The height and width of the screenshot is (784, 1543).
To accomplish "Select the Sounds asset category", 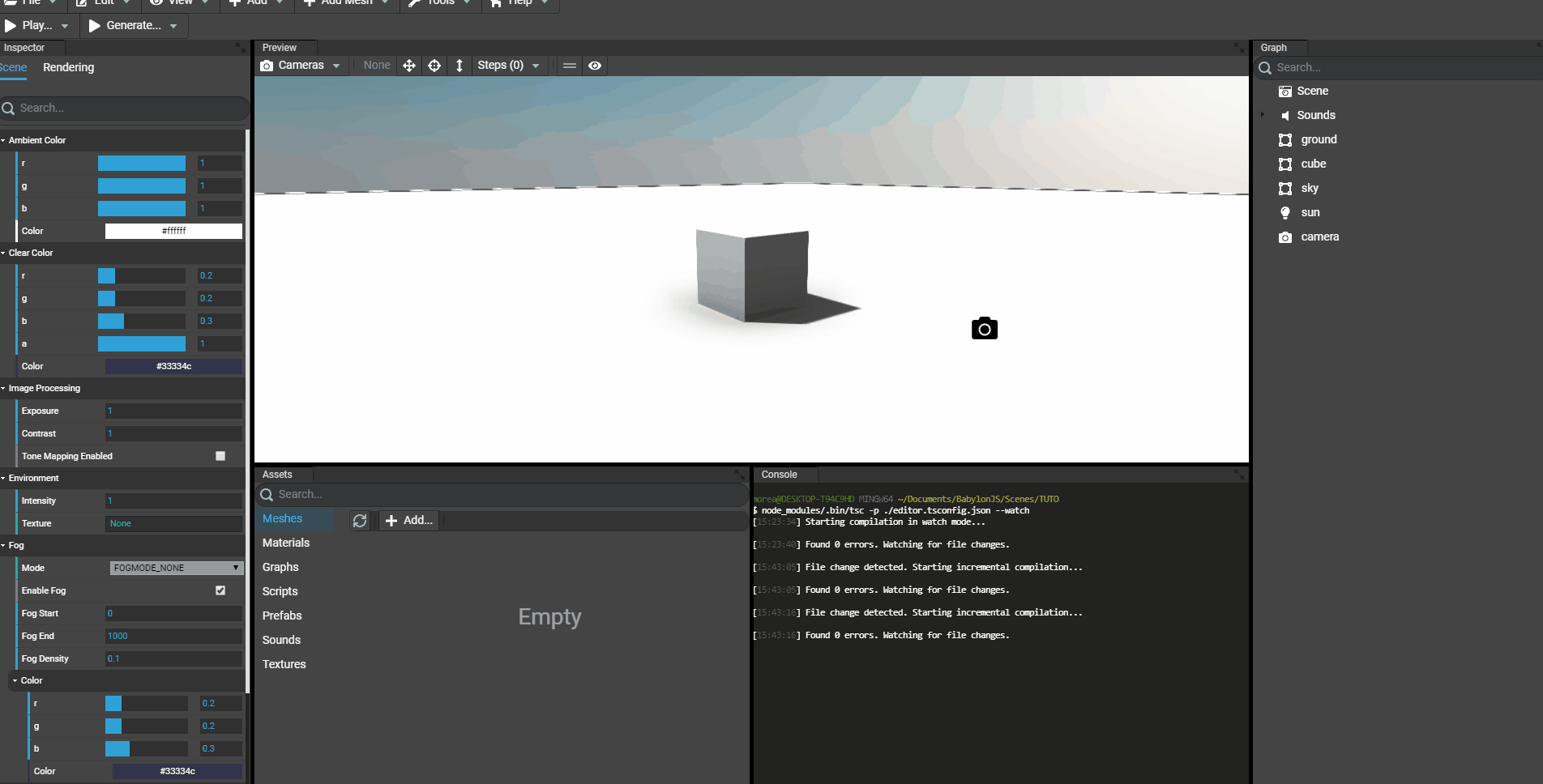I will [x=281, y=641].
